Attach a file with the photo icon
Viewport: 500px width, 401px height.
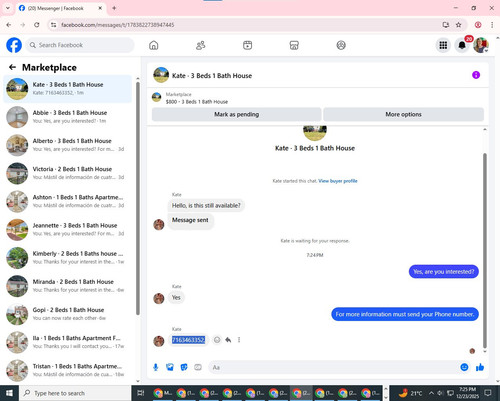click(170, 367)
